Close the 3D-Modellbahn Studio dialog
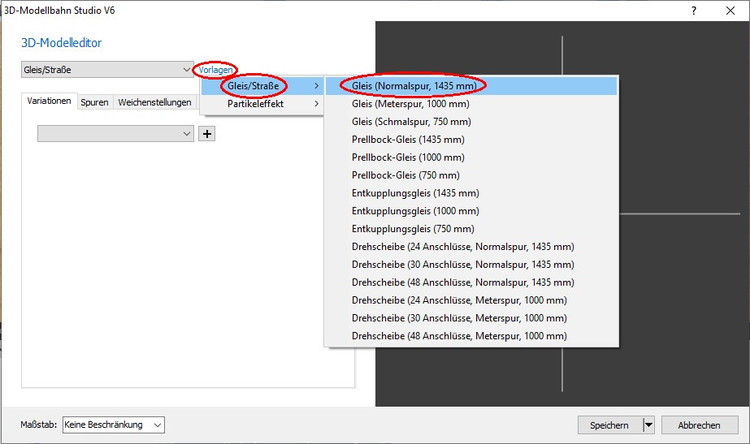 (x=730, y=11)
